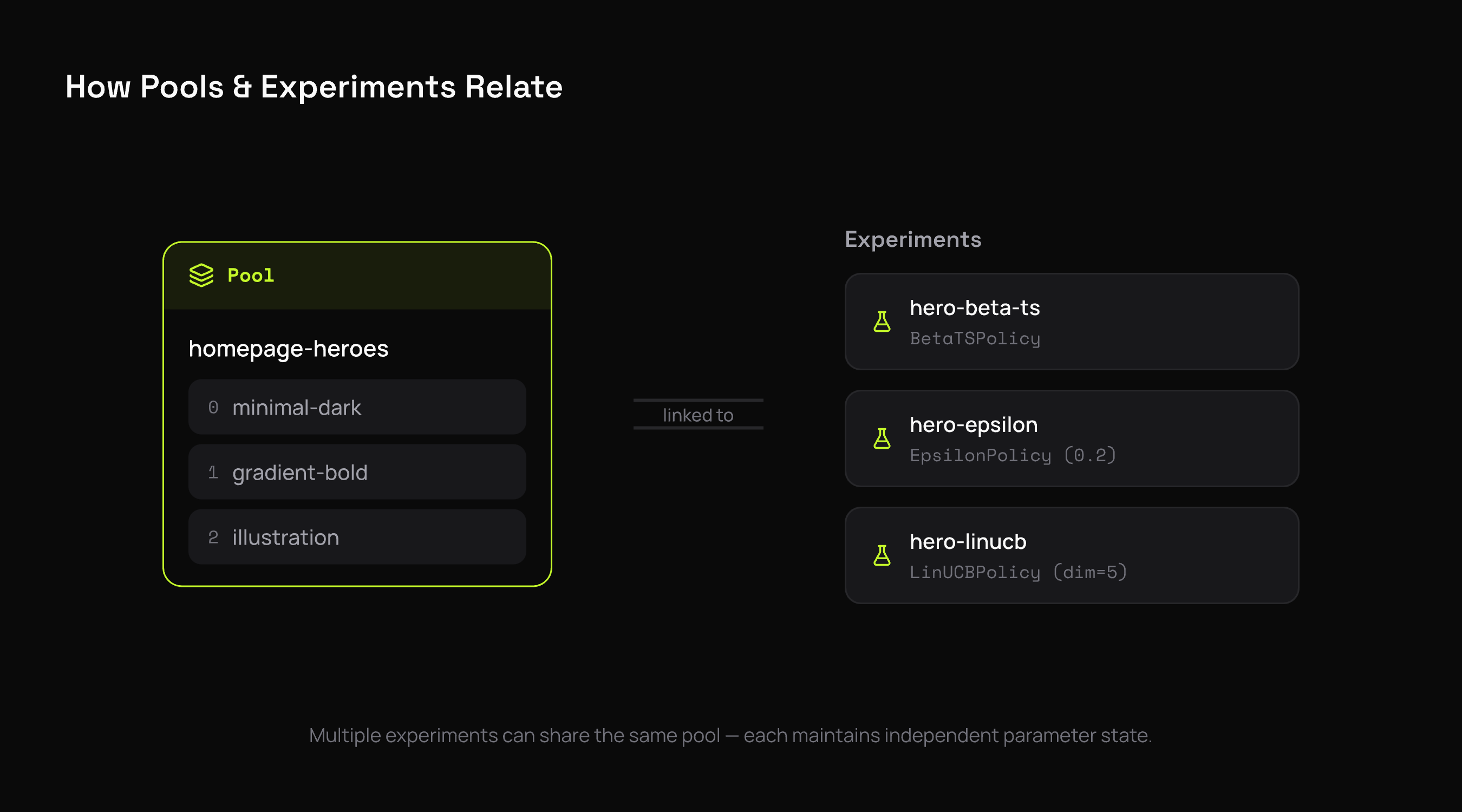Image resolution: width=1462 pixels, height=812 pixels.
Task: Click the BetaTSPolicy subtitle text
Action: pyautogui.click(x=975, y=339)
